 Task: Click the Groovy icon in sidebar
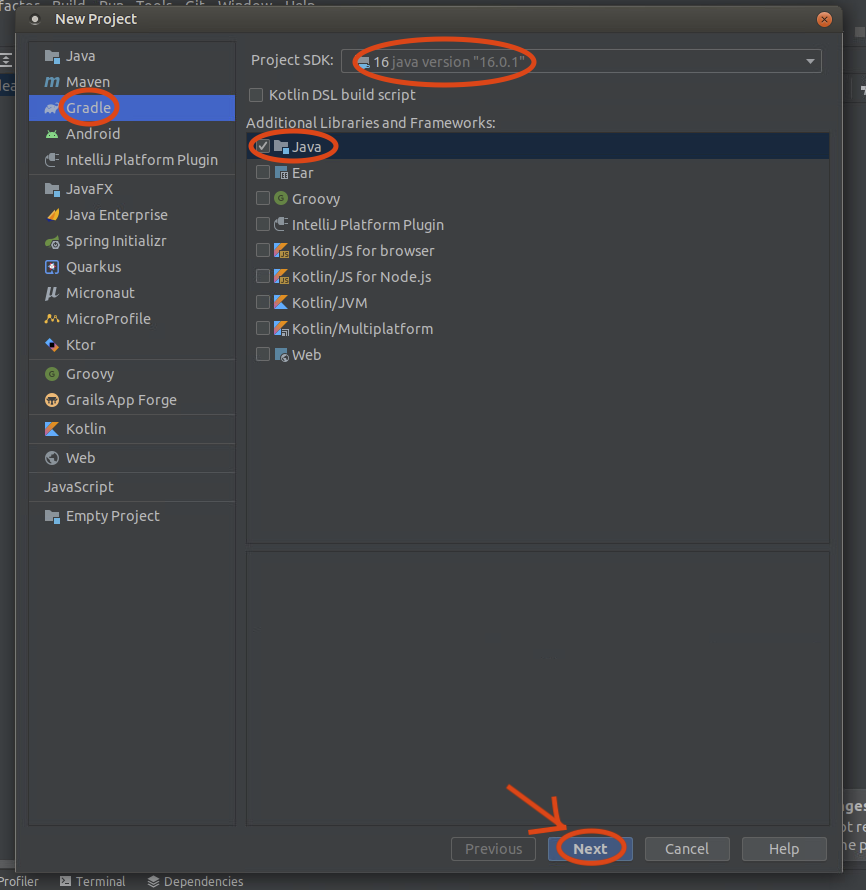point(52,374)
